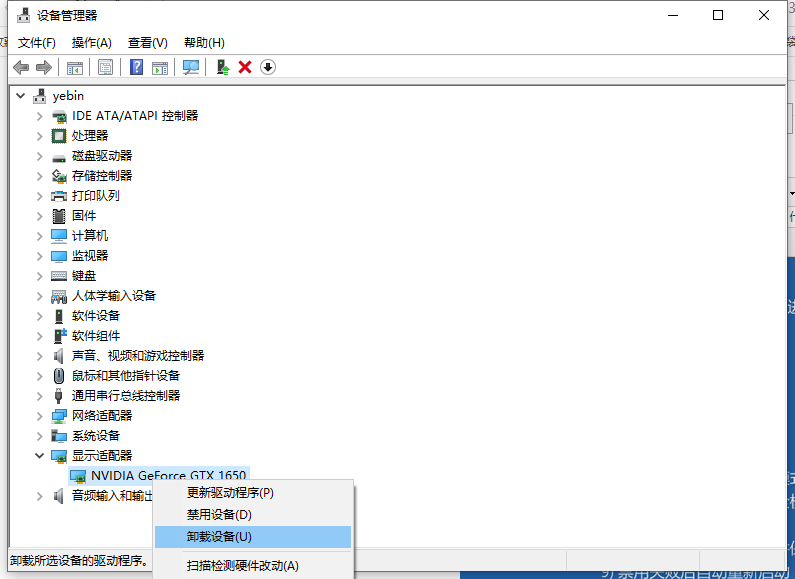795x579 pixels.
Task: Close the 设备管理器 window
Action: [x=764, y=15]
